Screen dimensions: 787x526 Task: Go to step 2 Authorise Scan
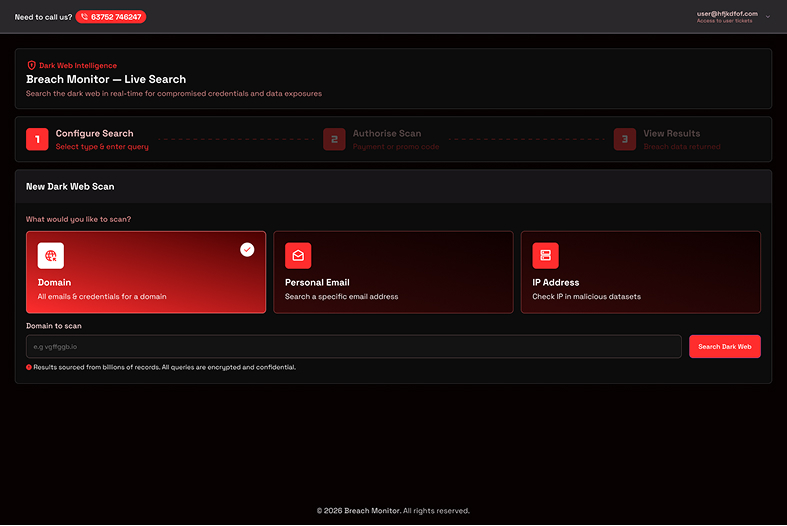[x=381, y=140]
